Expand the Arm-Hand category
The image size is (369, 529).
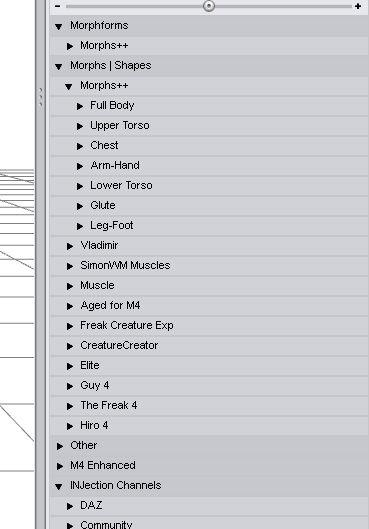click(80, 166)
